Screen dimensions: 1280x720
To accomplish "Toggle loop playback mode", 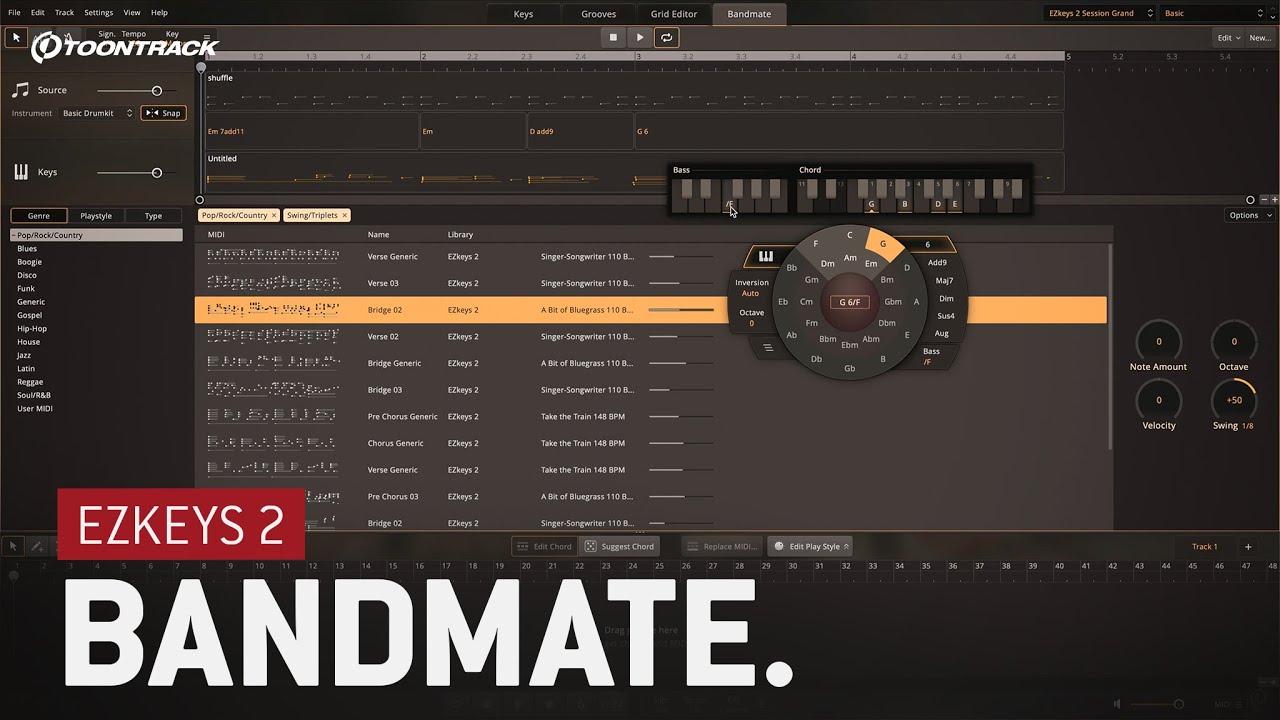I will tap(666, 37).
